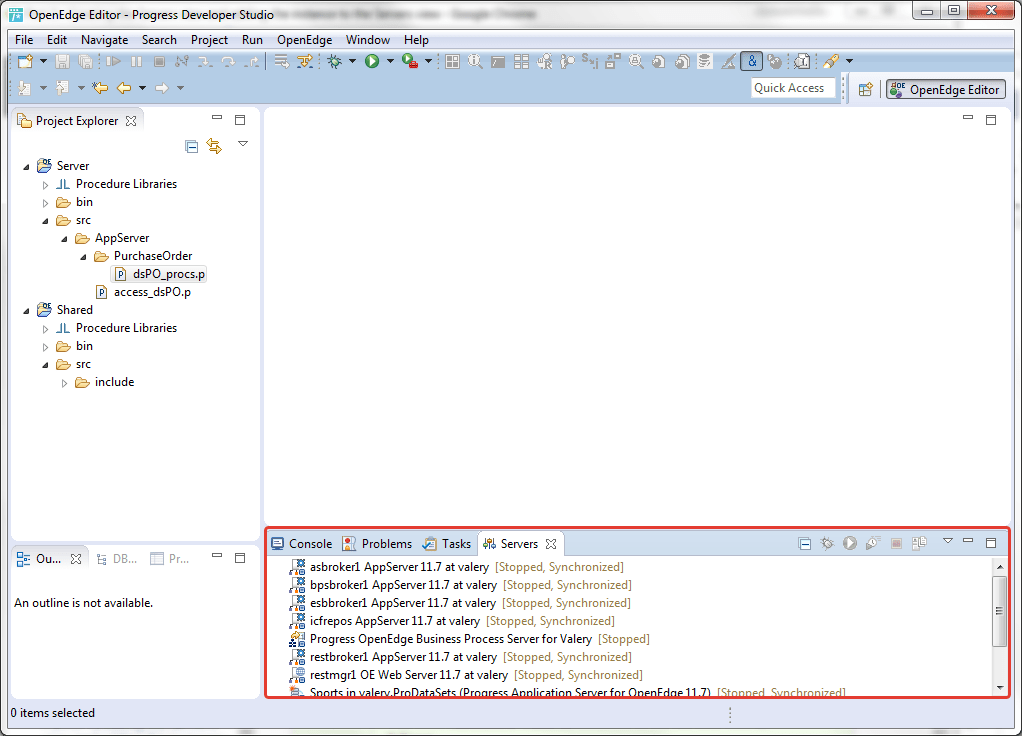Close the Servers tab
Screen dimensions: 1022x736
coord(551,544)
